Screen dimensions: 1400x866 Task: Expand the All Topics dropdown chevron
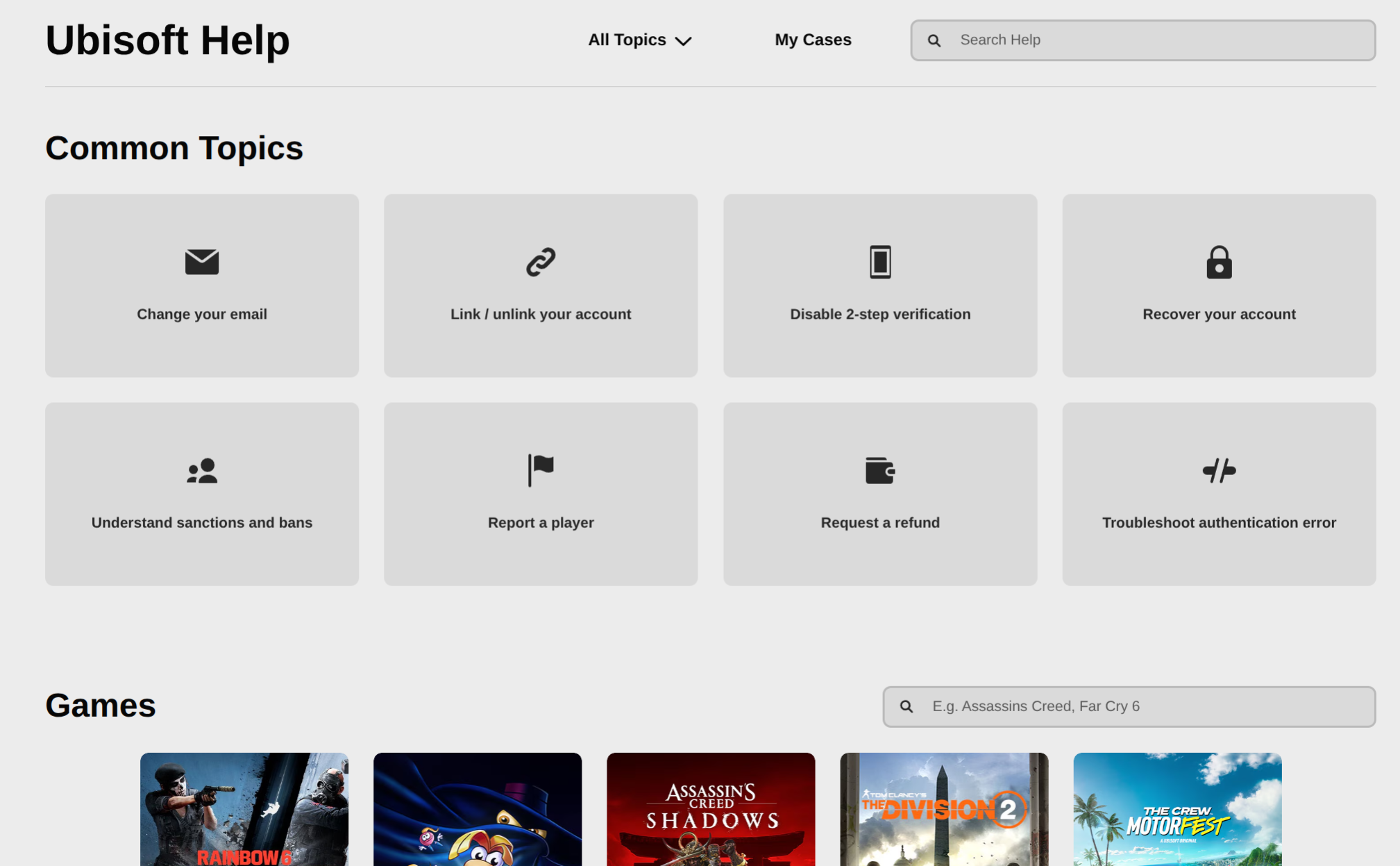[x=683, y=41]
